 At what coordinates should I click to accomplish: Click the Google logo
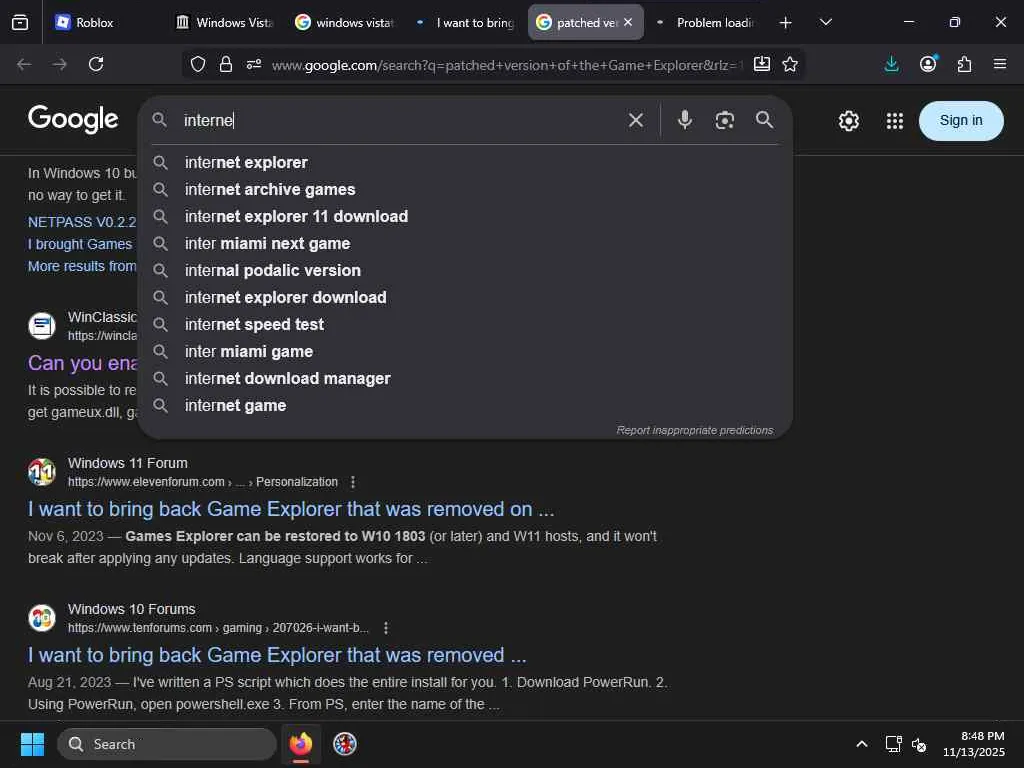click(x=73, y=120)
